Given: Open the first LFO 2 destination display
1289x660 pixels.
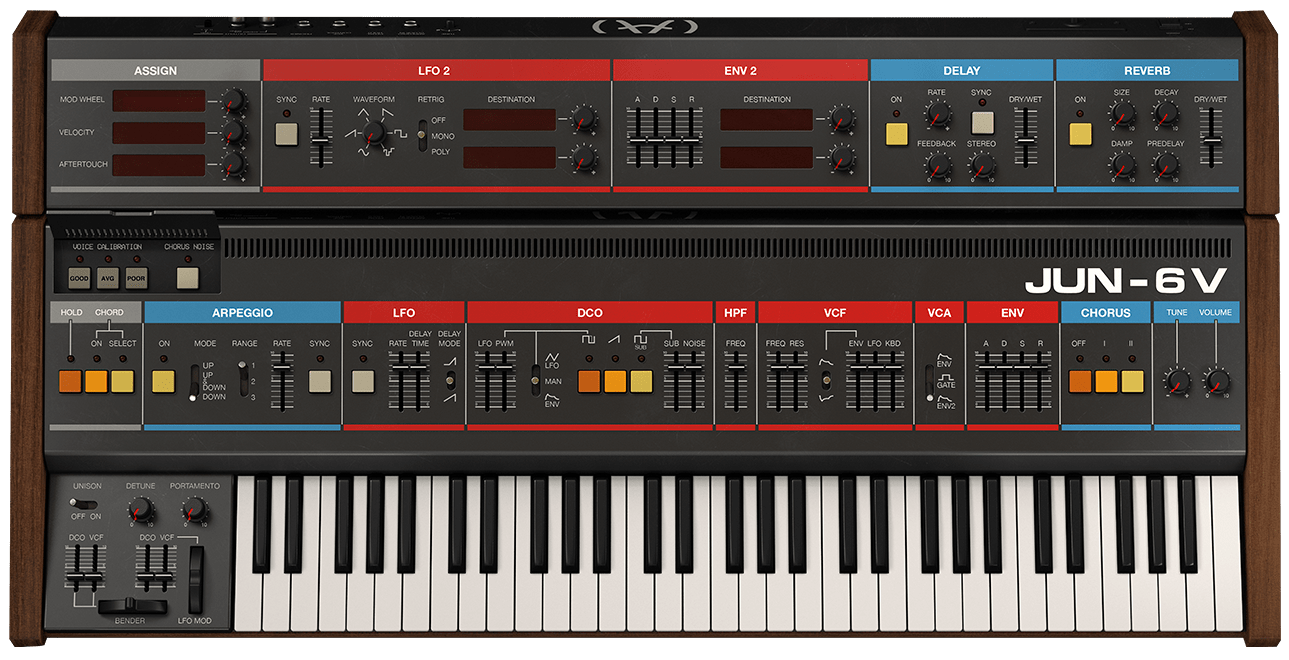Looking at the screenshot, I should pyautogui.click(x=509, y=121).
